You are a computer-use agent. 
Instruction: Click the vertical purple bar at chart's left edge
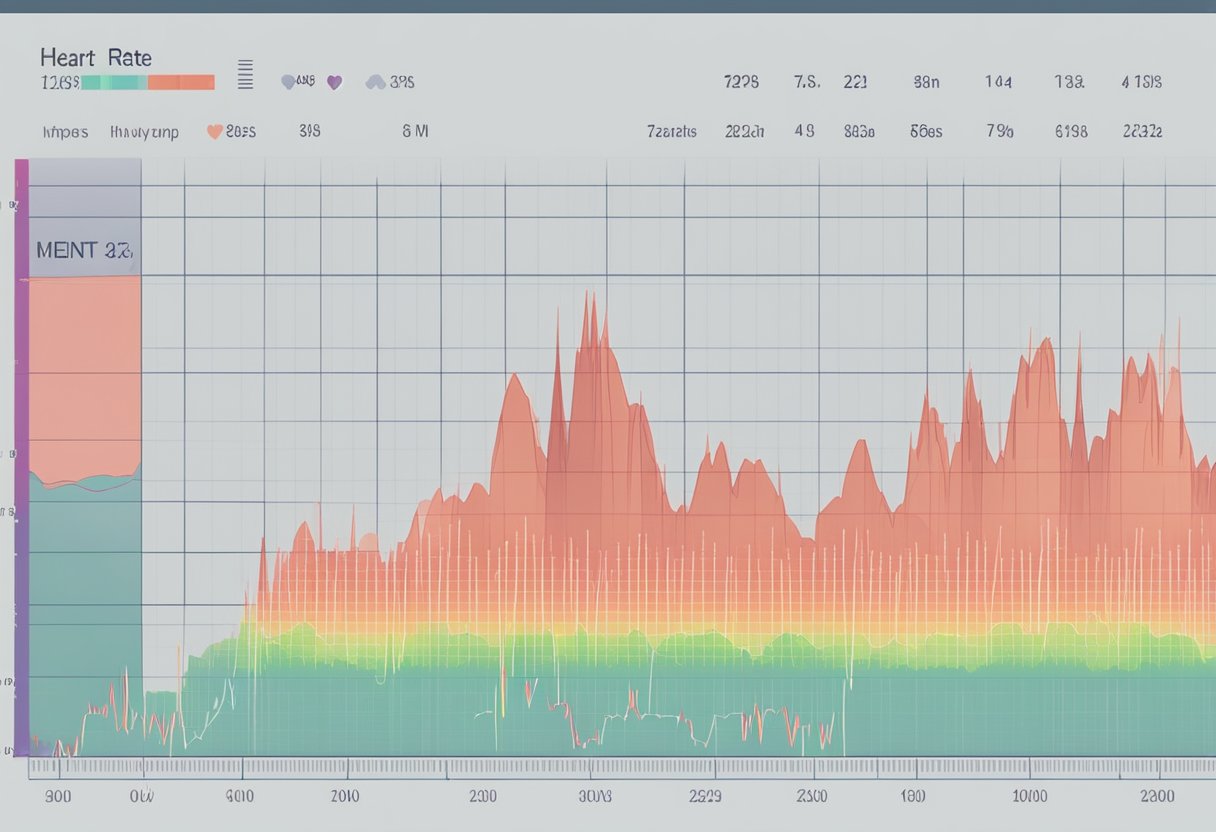point(21,457)
